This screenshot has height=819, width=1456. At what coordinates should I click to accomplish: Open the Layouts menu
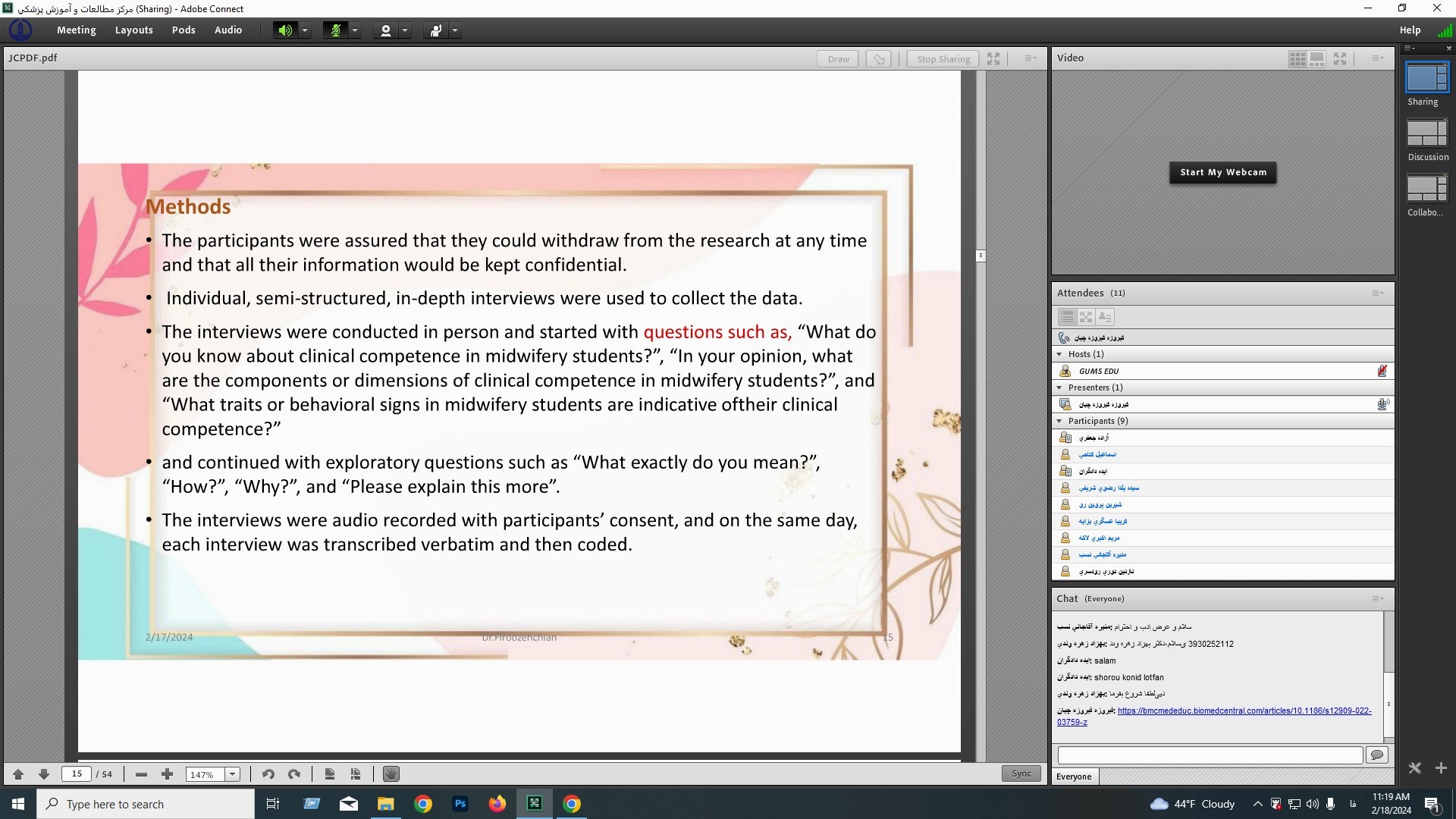pyautogui.click(x=133, y=30)
